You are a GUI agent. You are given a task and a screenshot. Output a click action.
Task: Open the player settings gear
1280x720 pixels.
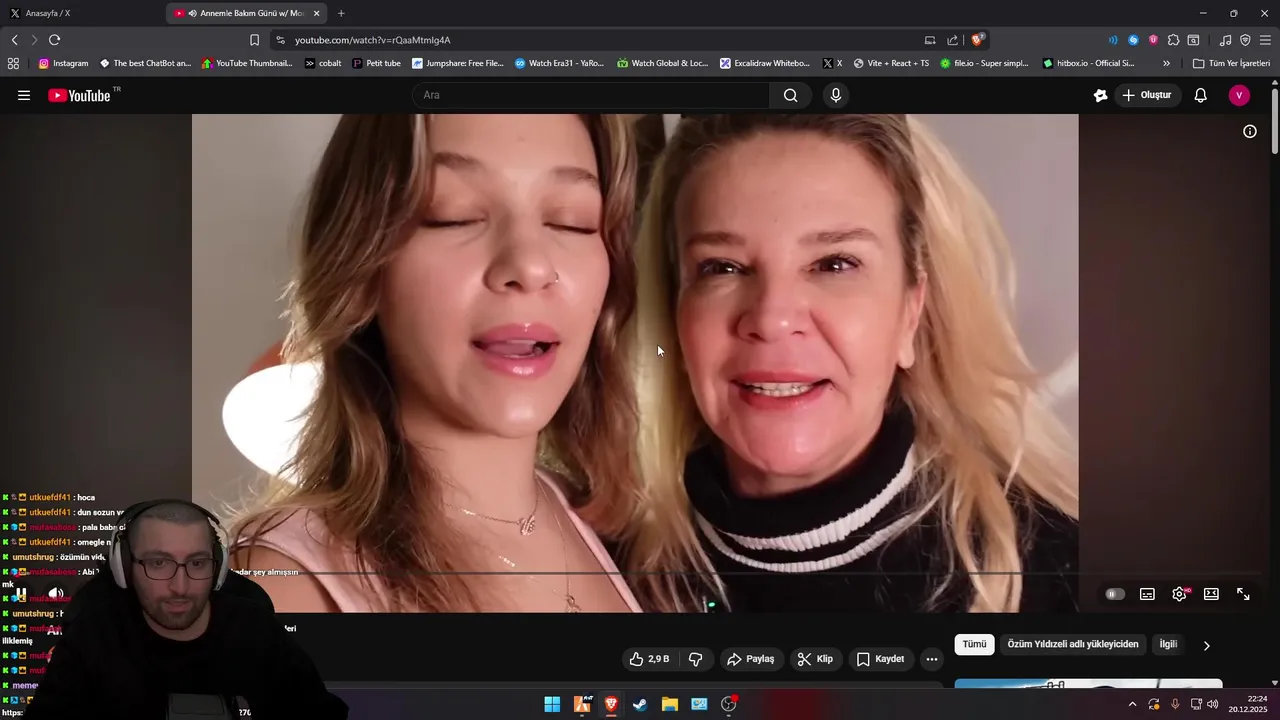pos(1180,594)
